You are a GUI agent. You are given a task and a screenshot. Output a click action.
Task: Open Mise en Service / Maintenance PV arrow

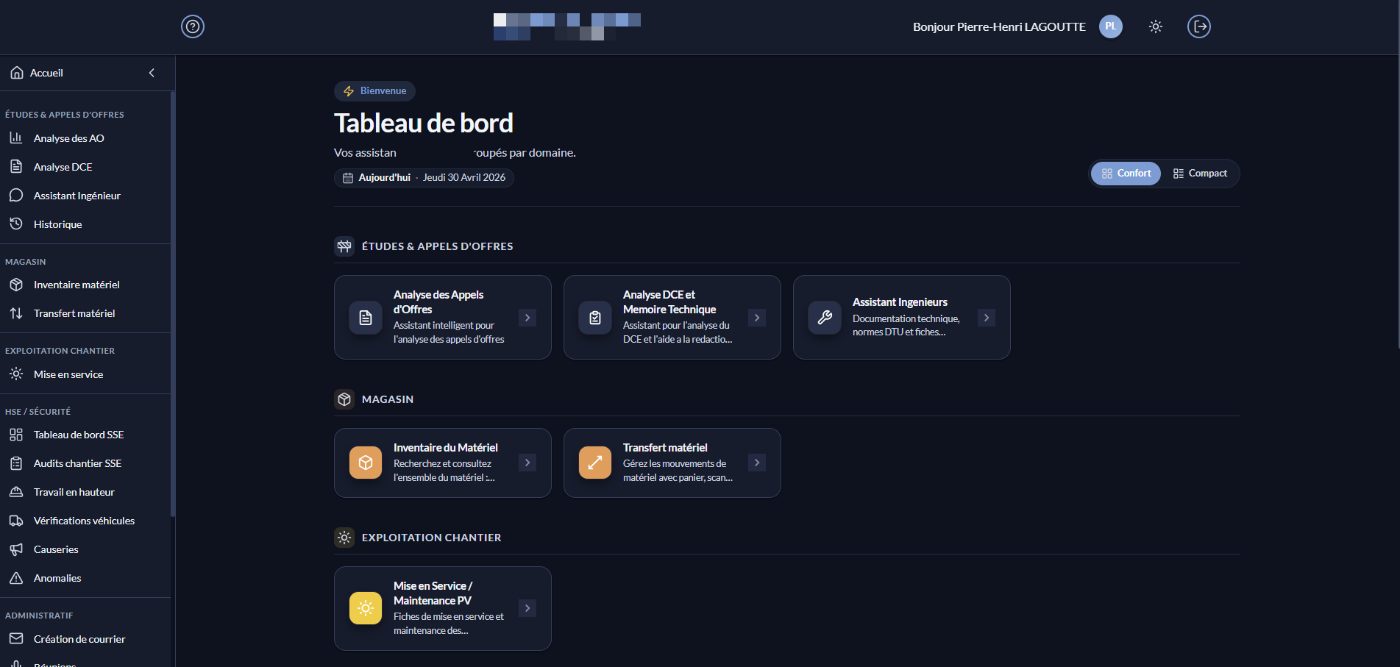click(x=528, y=608)
